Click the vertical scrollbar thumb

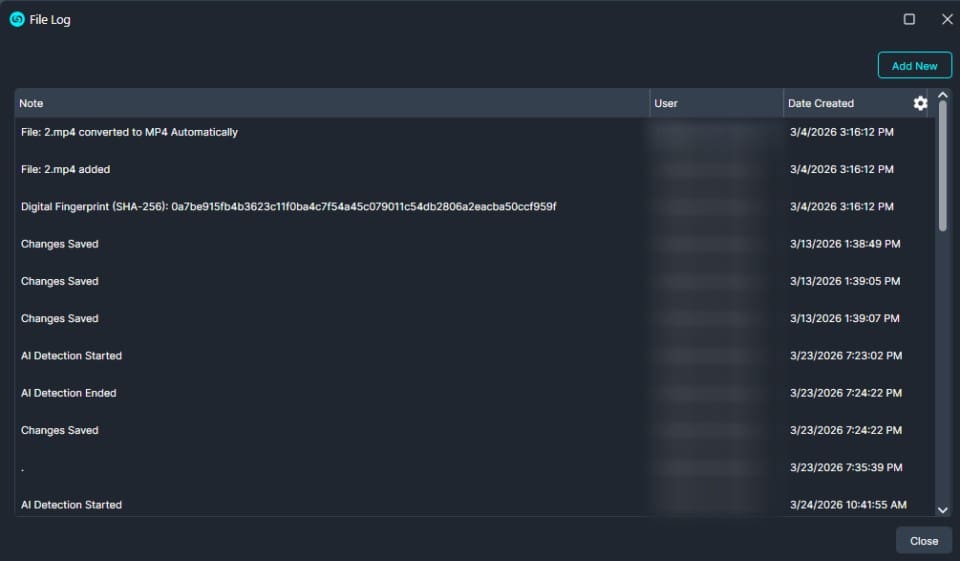(943, 165)
